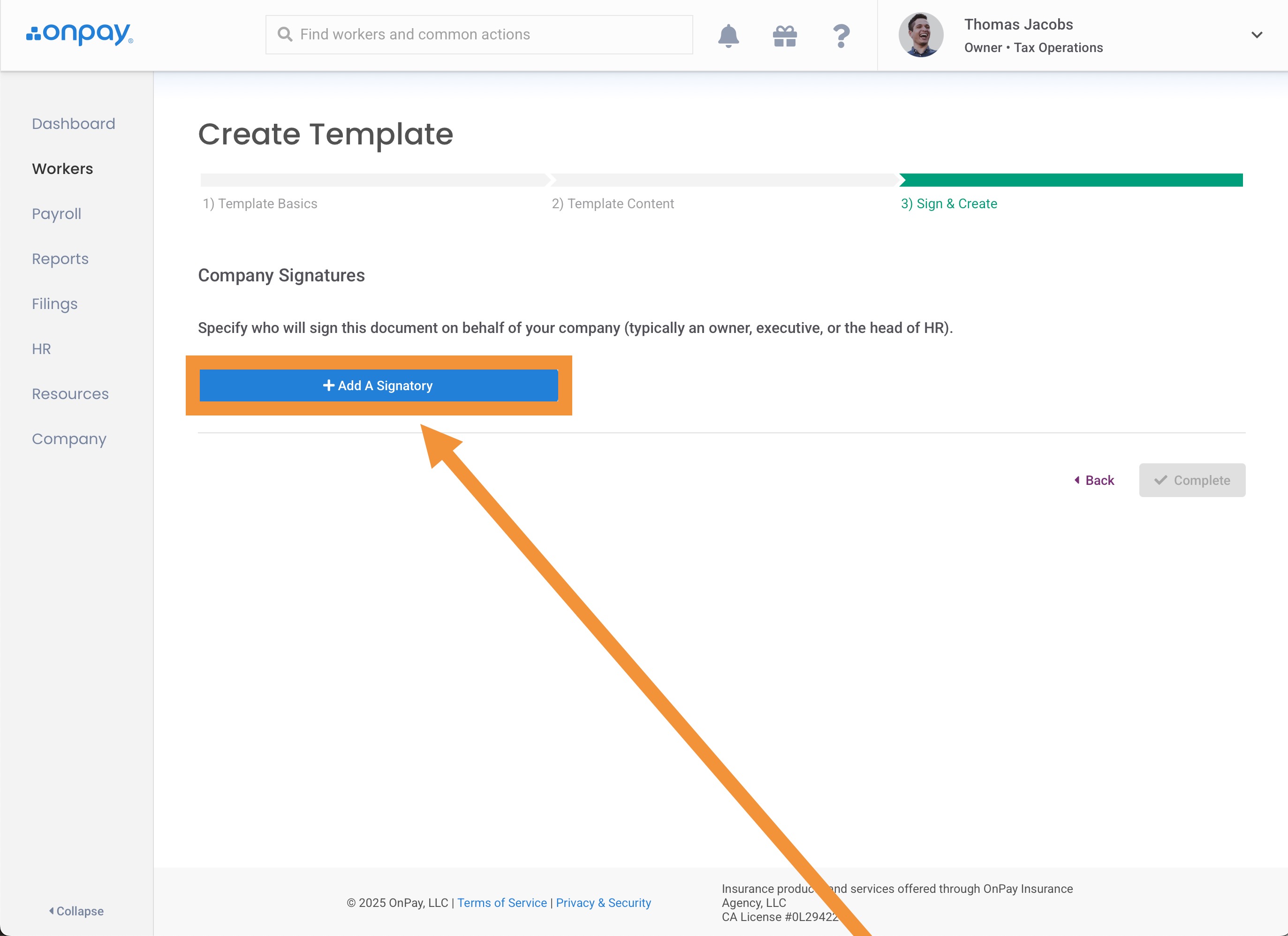The height and width of the screenshot is (936, 1288).
Task: Open the Reports sidebar item
Action: pos(60,259)
